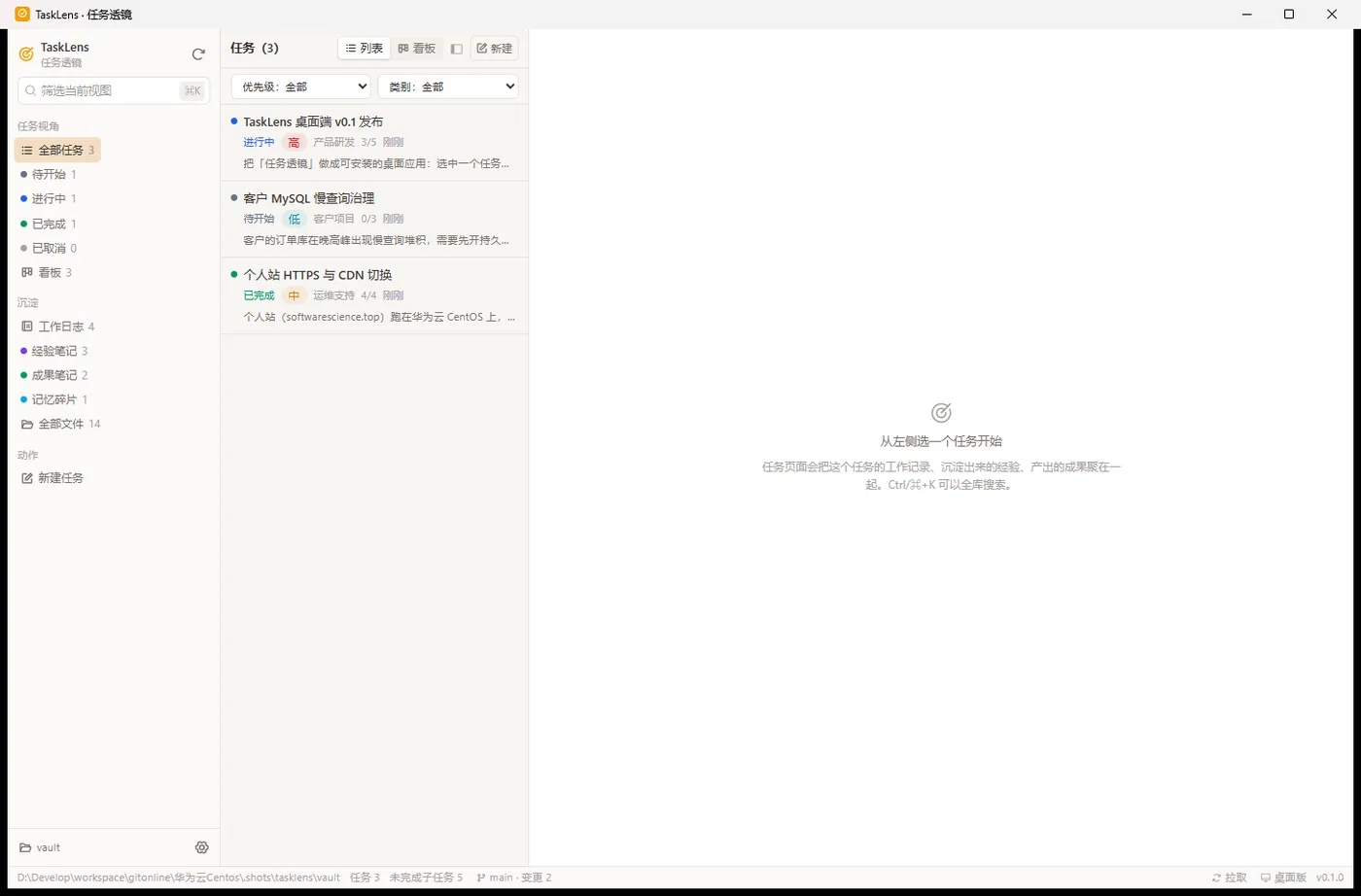1361x896 pixels.
Task: Click 新建任务 under the 动作 section
Action: tap(52, 478)
